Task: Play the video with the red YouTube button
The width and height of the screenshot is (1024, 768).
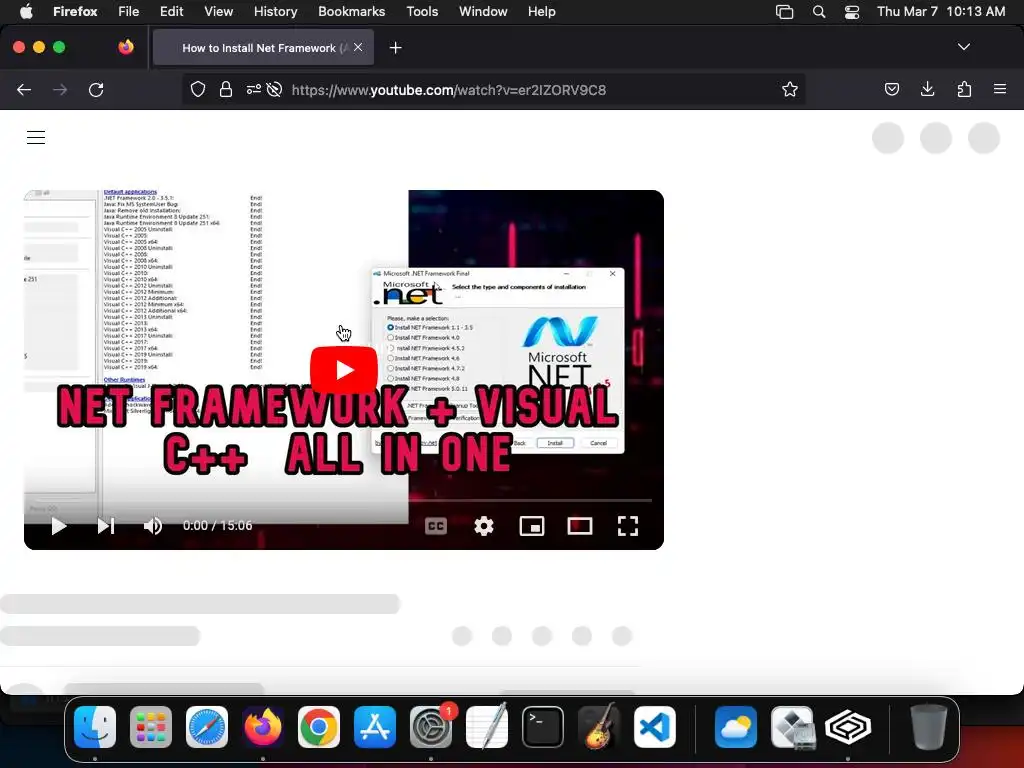Action: [x=344, y=370]
